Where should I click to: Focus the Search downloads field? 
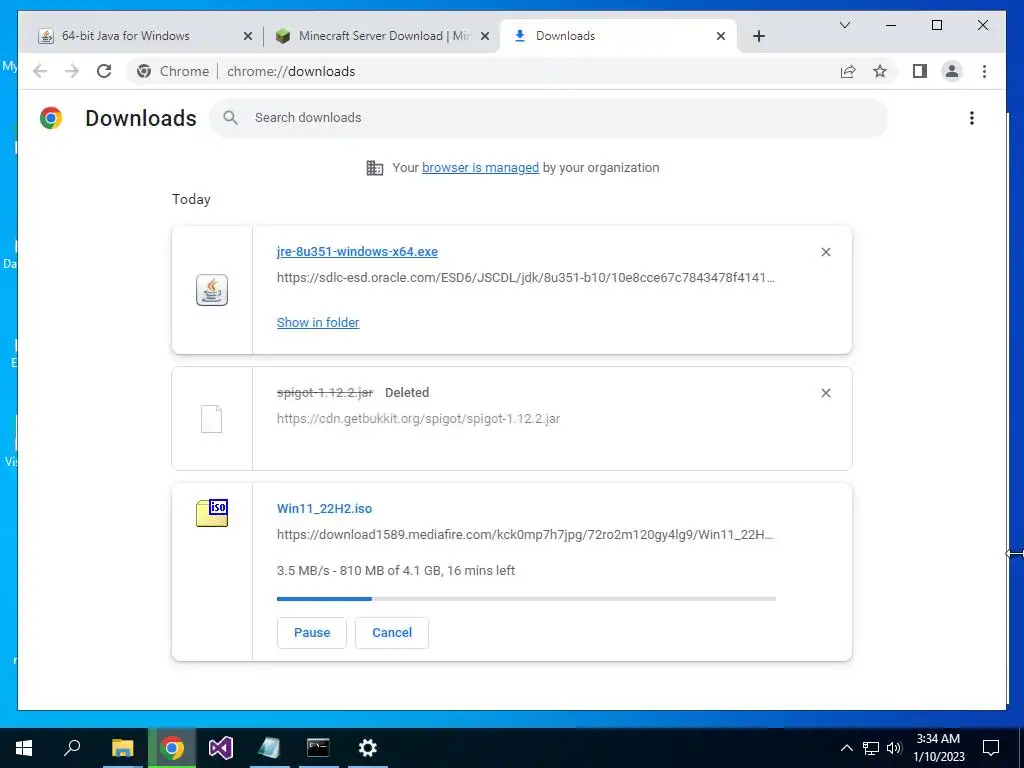pyautogui.click(x=549, y=118)
